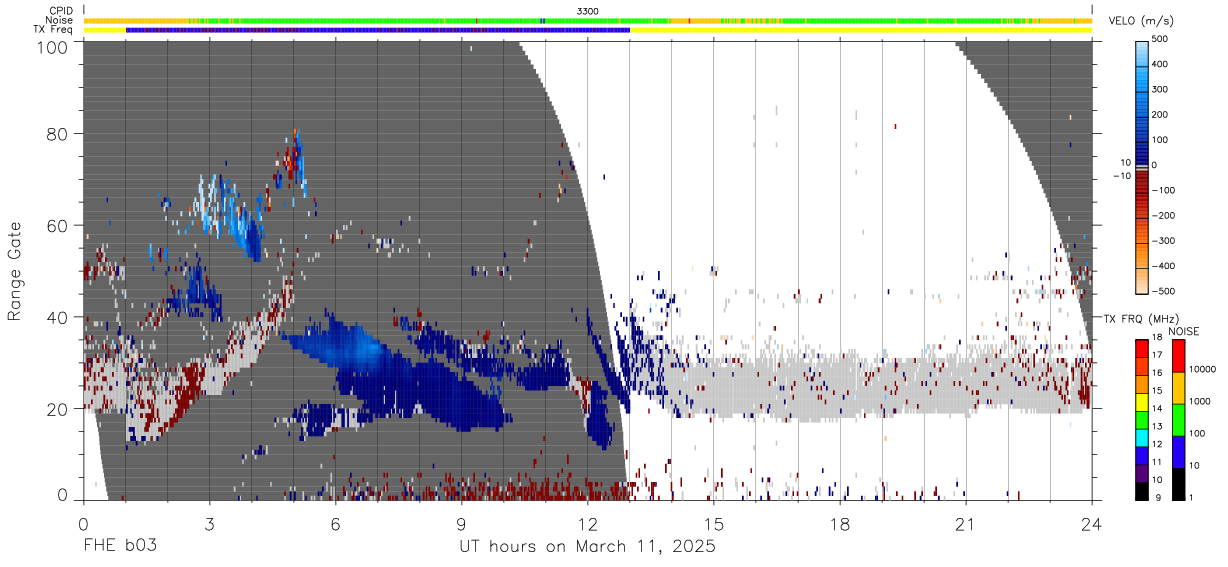The height and width of the screenshot is (567, 1228).
Task: Select the TX Freq strip above the plot
Action: 587,30
